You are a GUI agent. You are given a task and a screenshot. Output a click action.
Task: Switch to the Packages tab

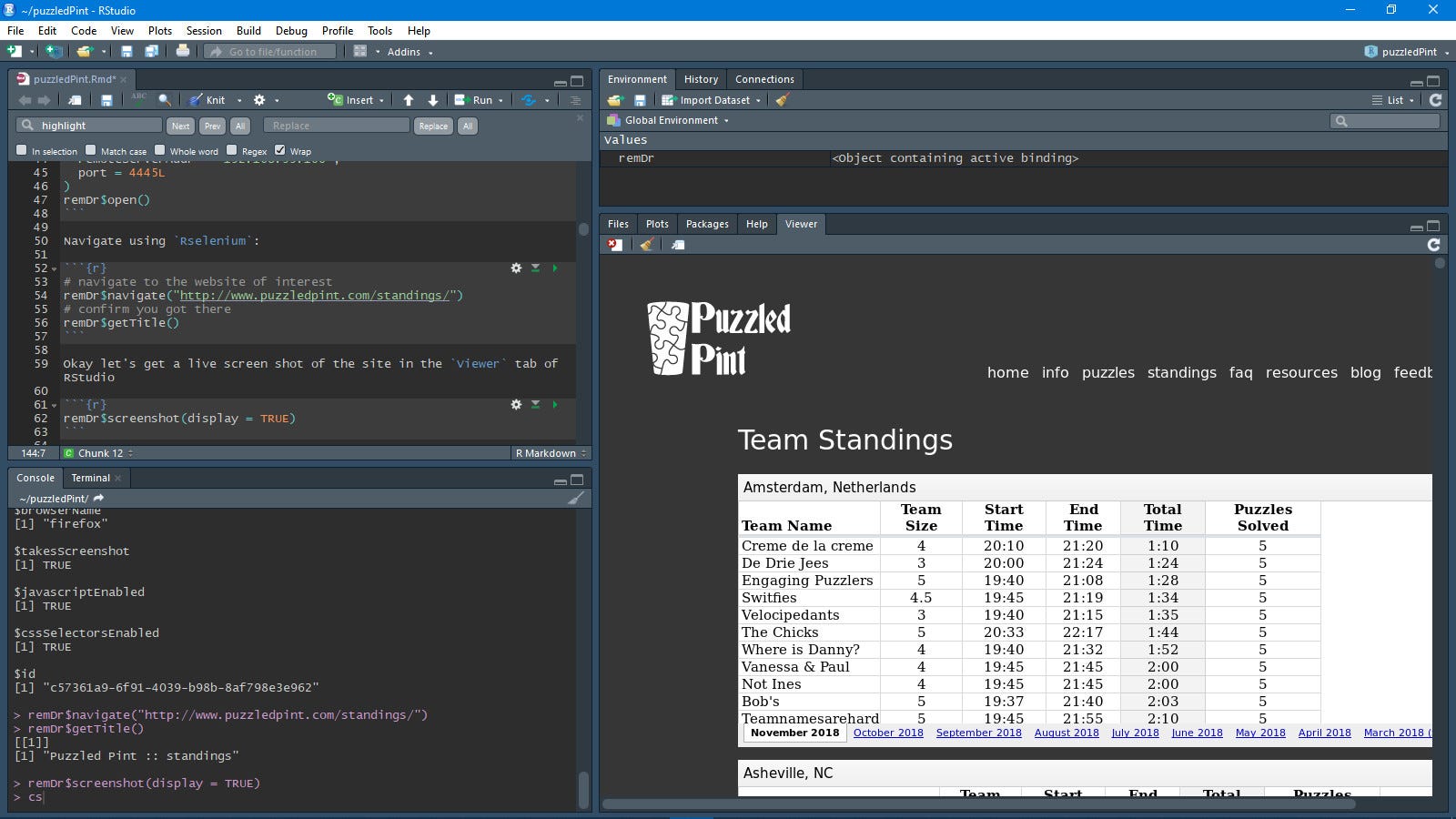[707, 224]
